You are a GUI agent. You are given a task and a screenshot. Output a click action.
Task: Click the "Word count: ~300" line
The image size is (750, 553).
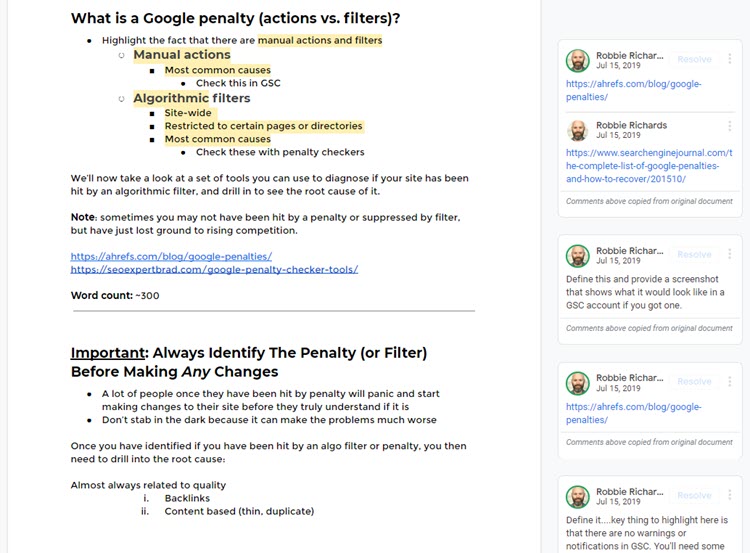[115, 296]
